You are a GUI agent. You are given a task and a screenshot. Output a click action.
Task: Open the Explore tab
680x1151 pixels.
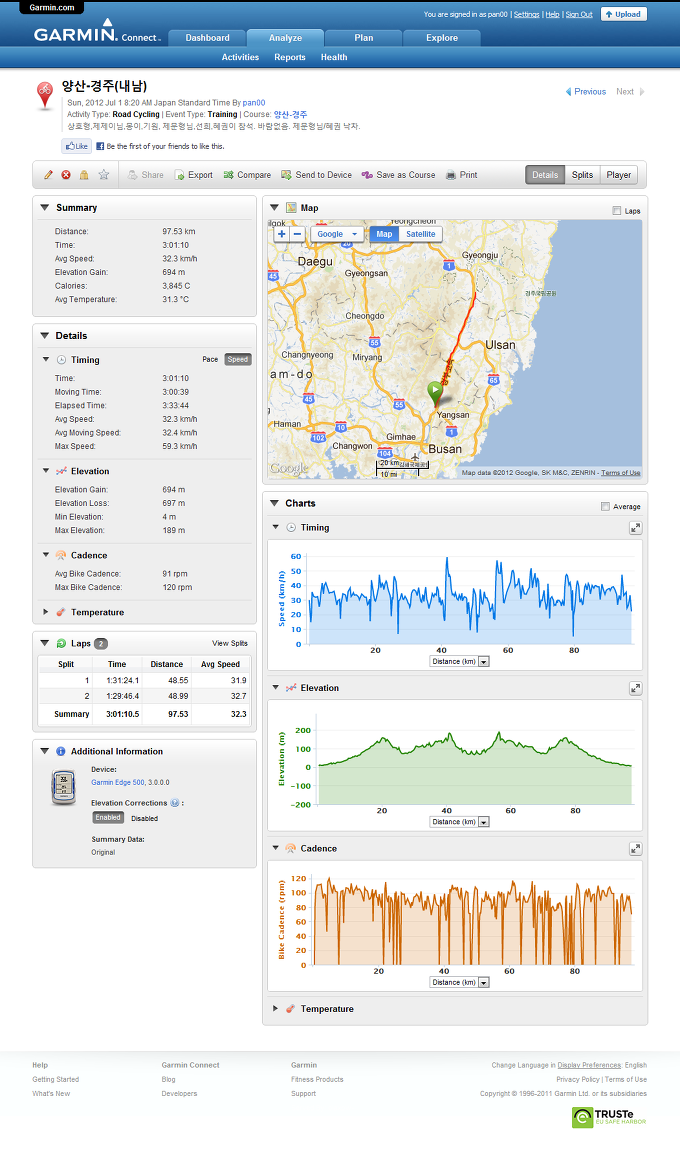(x=442, y=38)
